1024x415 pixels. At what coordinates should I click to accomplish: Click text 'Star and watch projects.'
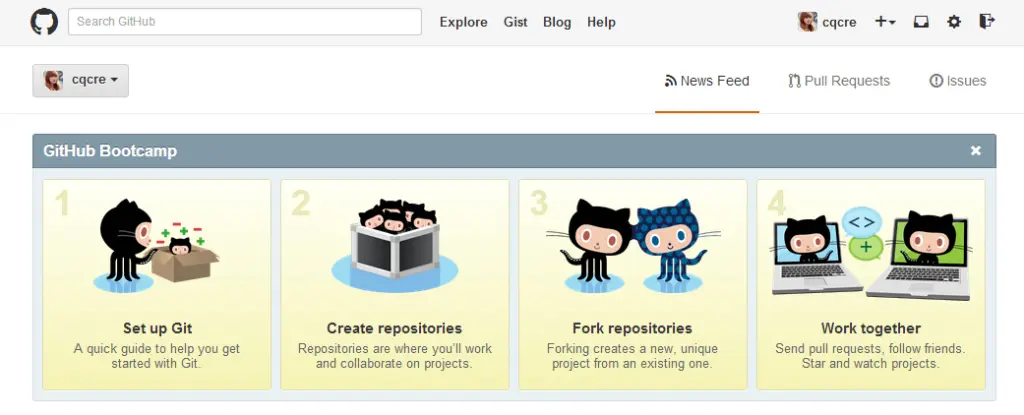(x=871, y=363)
